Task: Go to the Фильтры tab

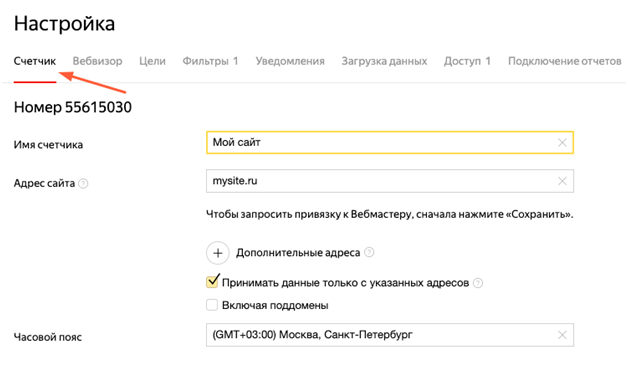Action: click(210, 61)
